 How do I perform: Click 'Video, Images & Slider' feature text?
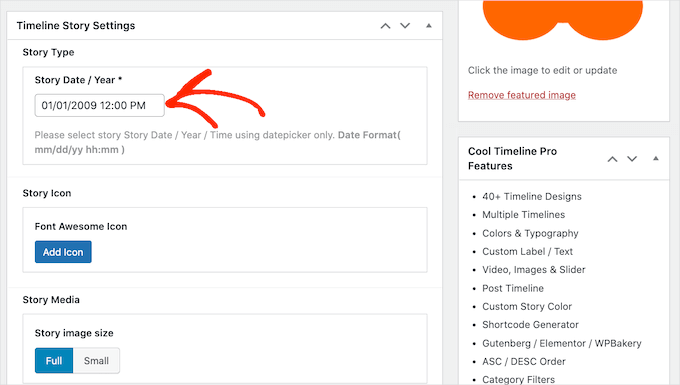coord(534,270)
